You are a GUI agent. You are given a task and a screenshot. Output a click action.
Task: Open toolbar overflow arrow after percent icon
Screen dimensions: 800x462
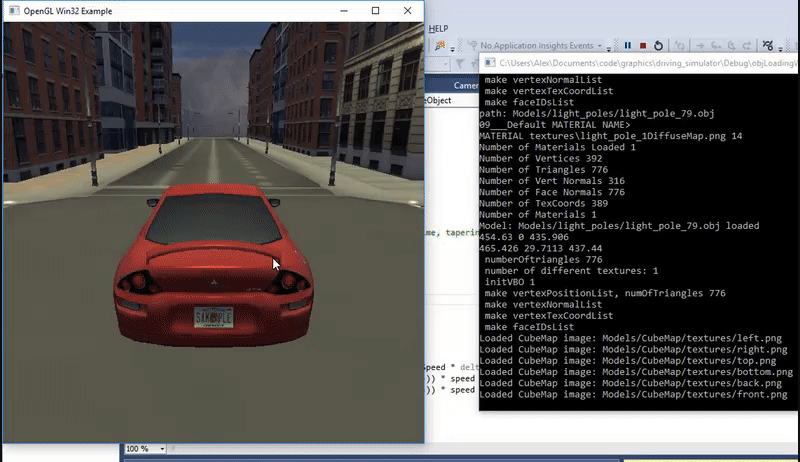(780, 49)
